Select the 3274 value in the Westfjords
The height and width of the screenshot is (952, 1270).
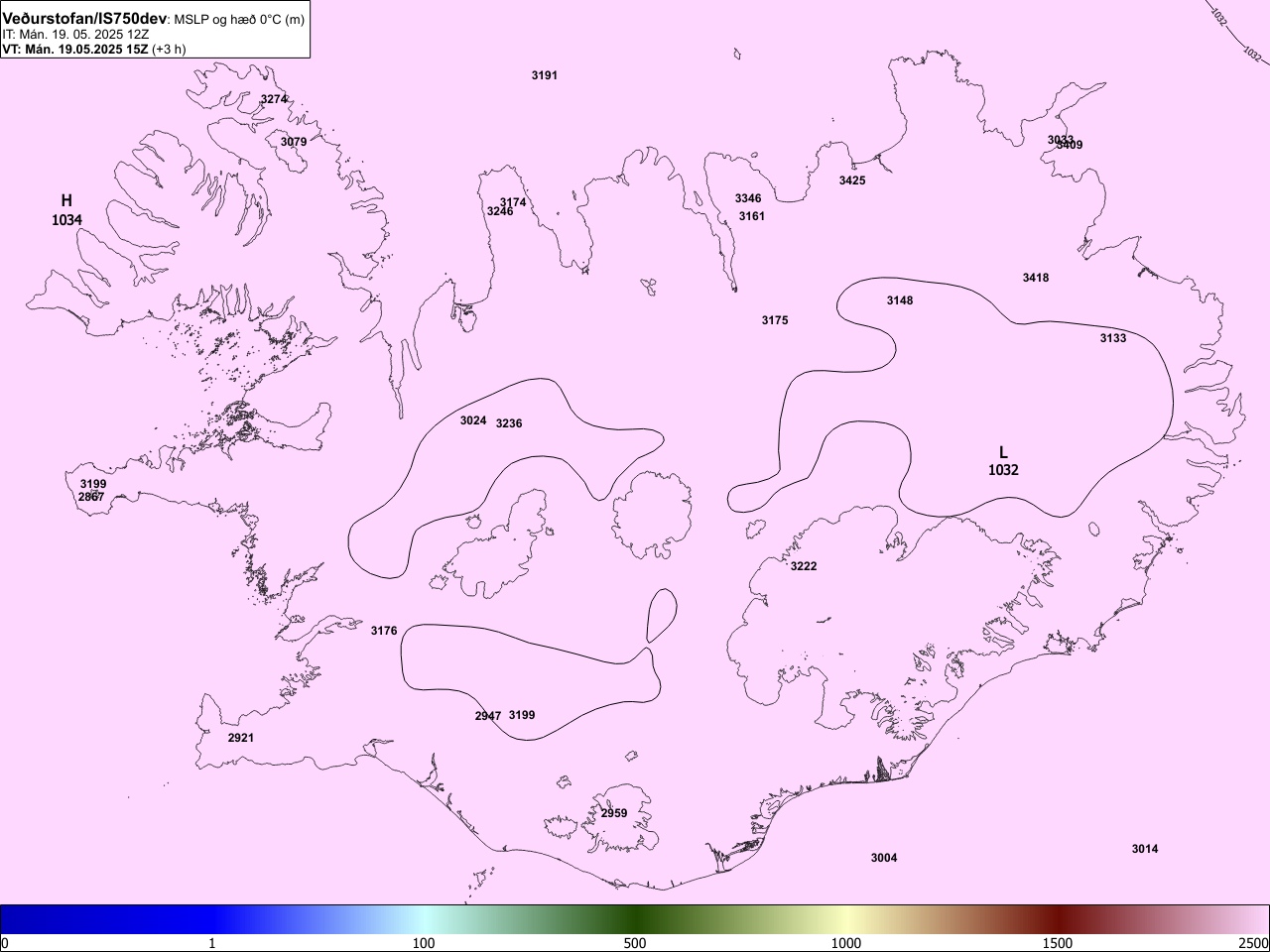click(x=274, y=99)
